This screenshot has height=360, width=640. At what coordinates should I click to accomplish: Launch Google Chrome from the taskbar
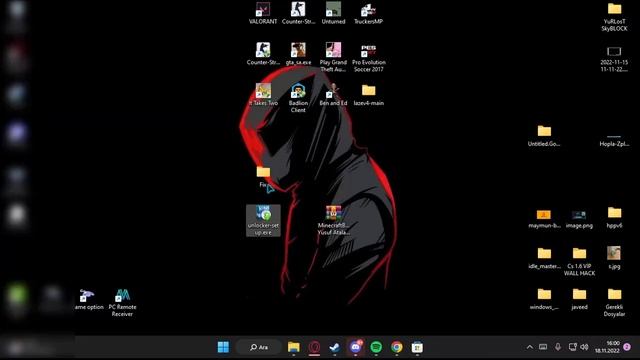point(396,347)
